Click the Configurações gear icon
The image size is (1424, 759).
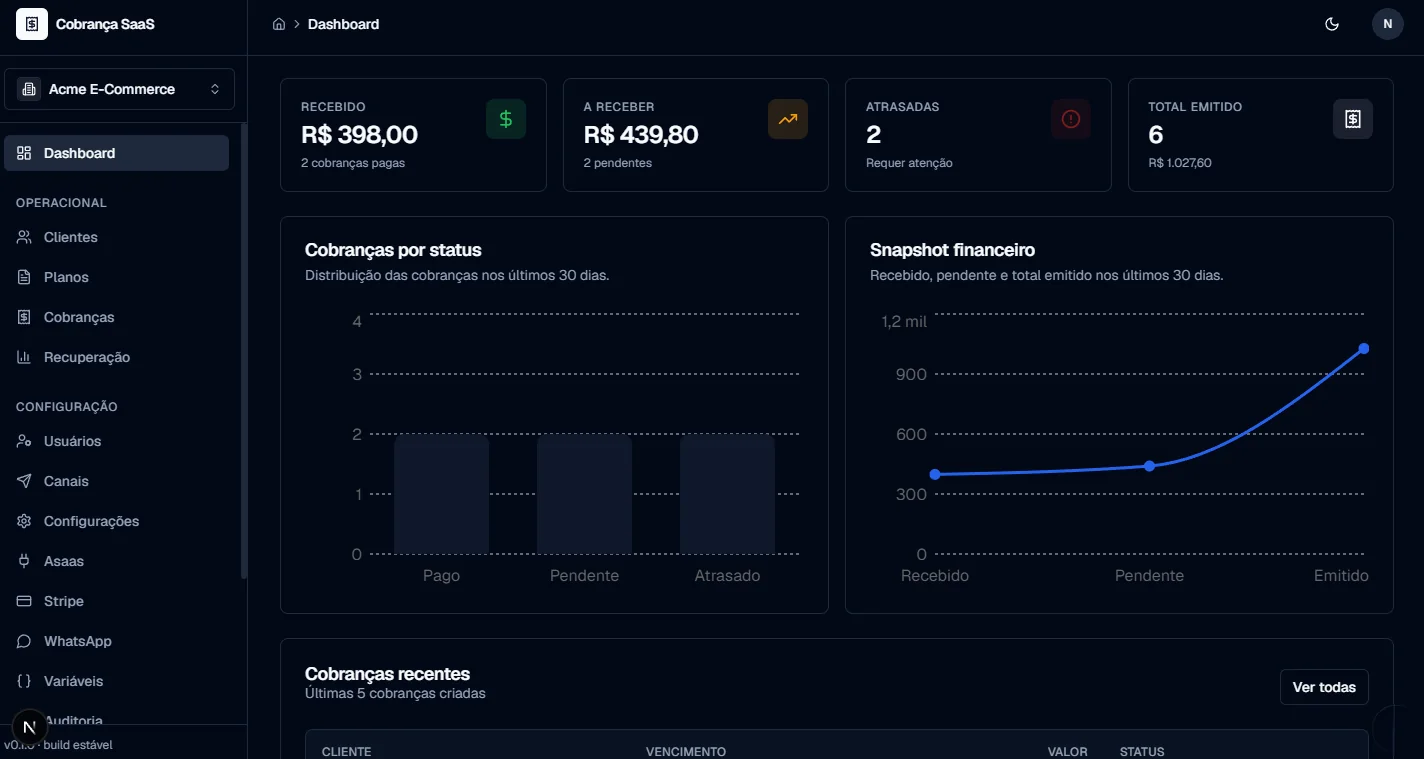[x=24, y=521]
